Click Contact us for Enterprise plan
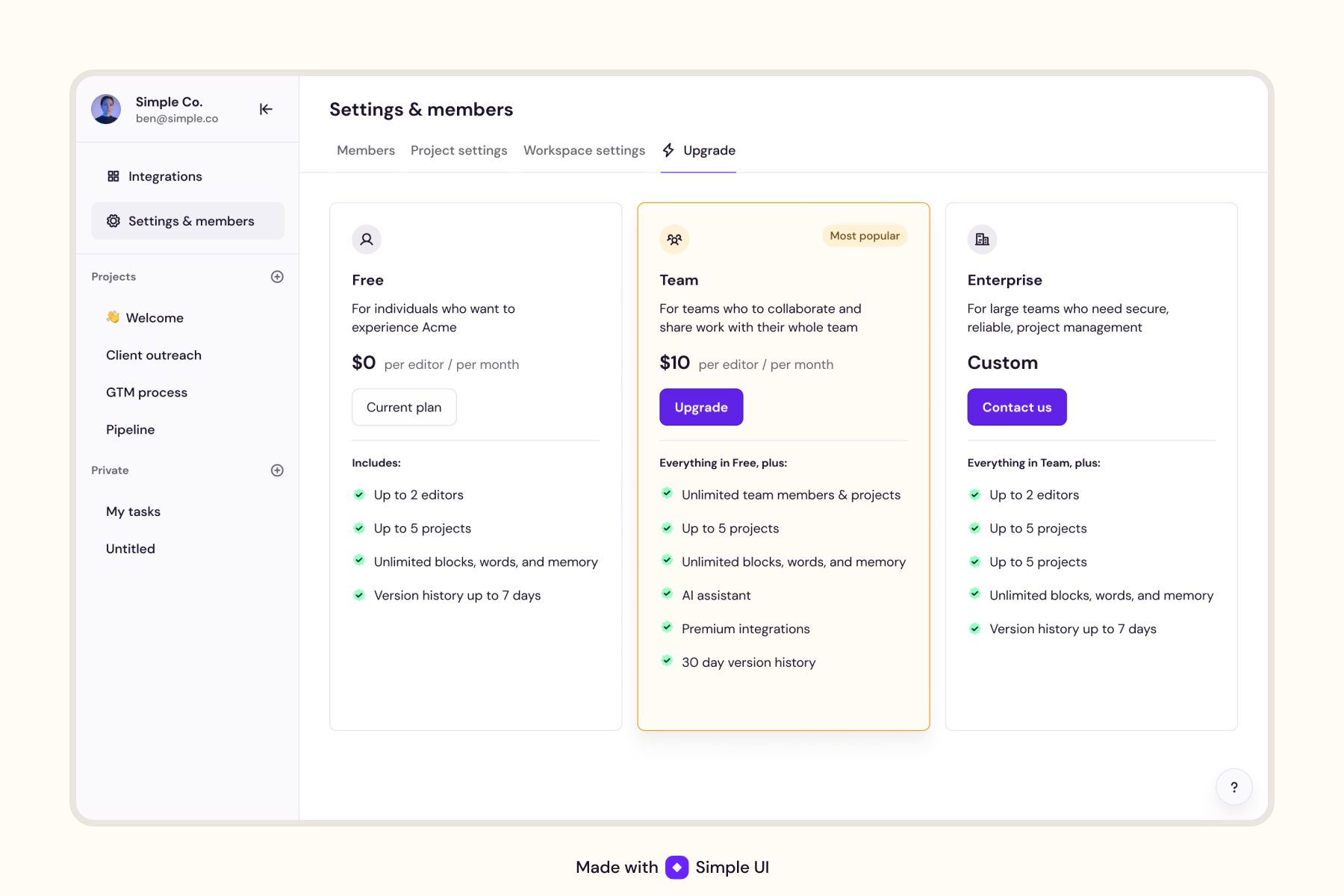 [x=1016, y=407]
